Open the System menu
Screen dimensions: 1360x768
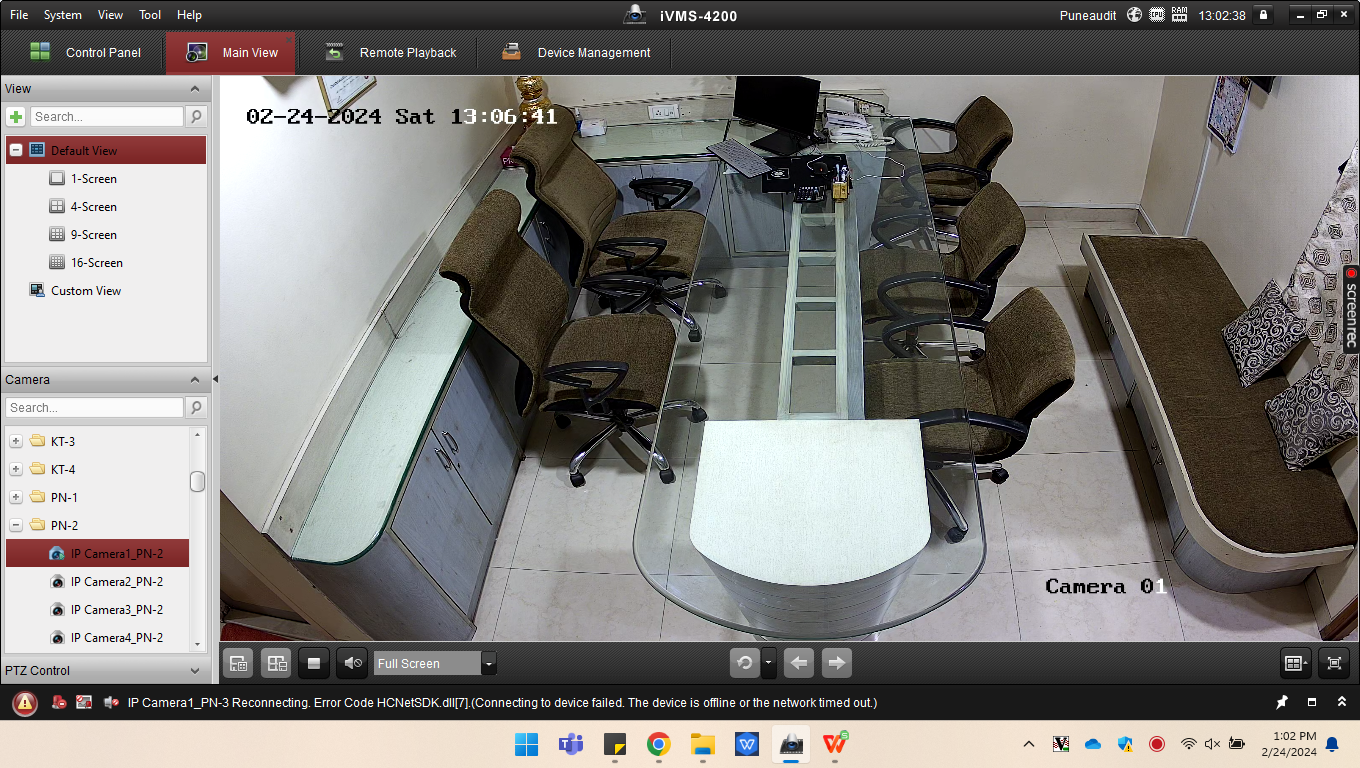coord(63,15)
